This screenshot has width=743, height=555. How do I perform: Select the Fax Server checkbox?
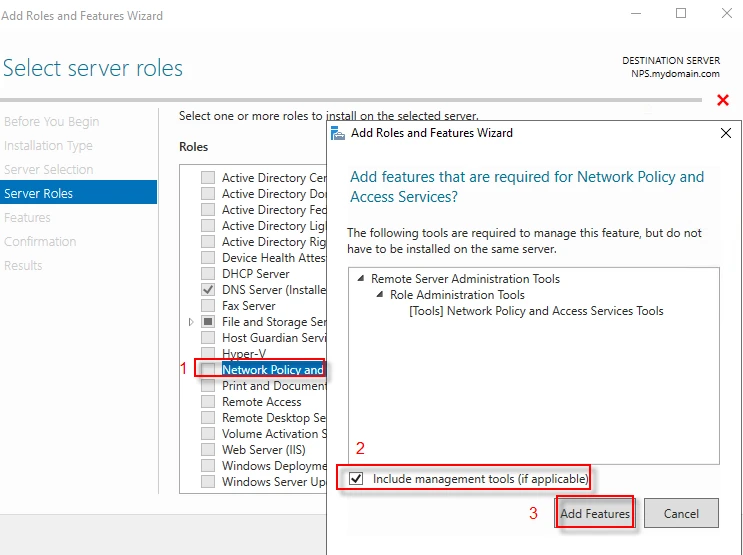point(208,306)
